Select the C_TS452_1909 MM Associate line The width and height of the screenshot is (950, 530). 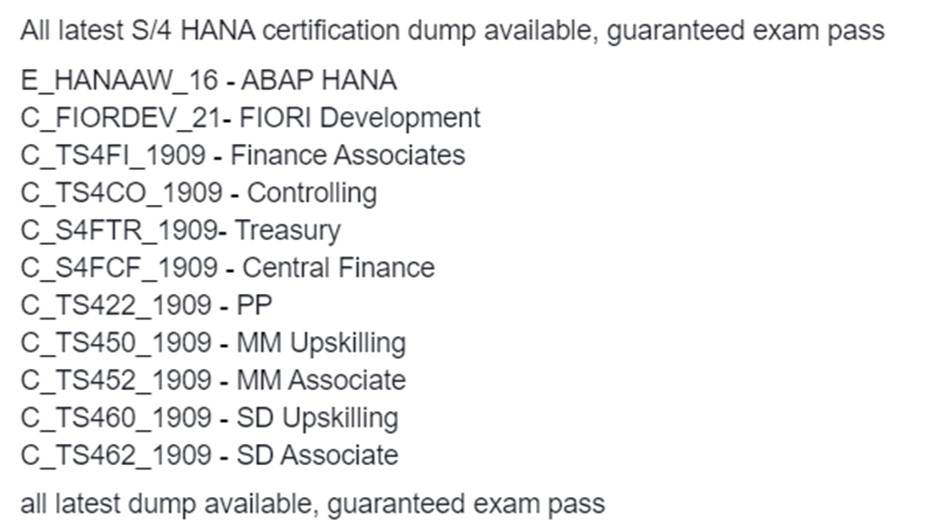pos(213,381)
